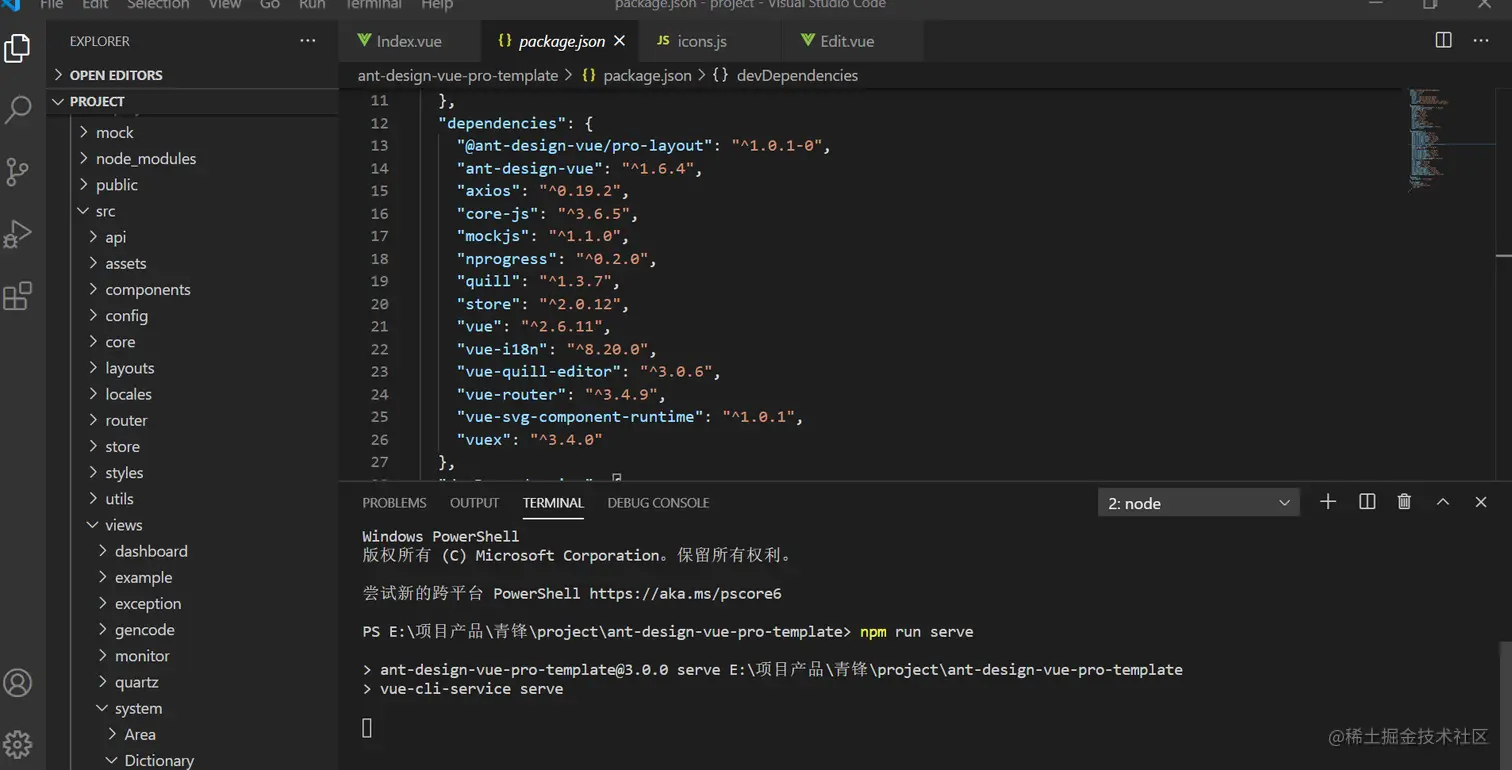Open the Run and Debug view
This screenshot has width=1512, height=770.
tap(18, 234)
